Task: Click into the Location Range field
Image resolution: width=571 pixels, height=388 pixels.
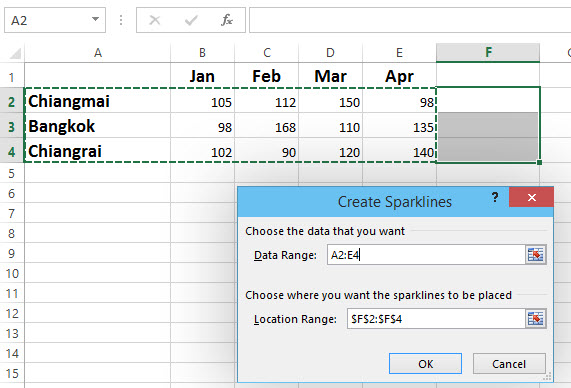Action: (x=436, y=319)
